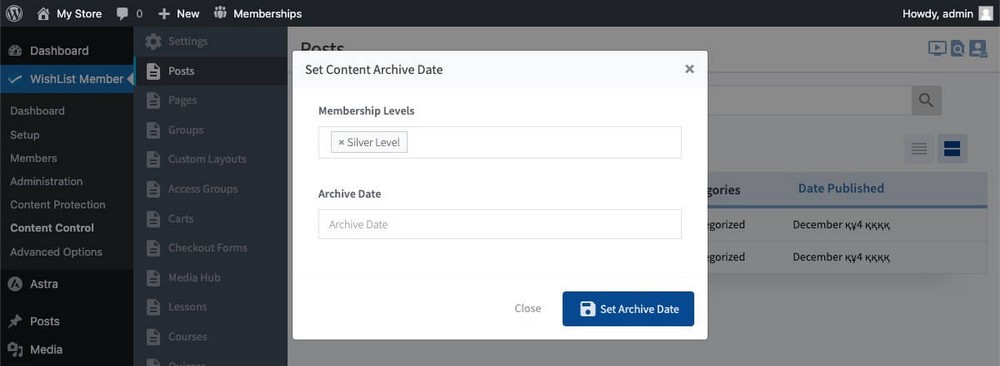Screen dimensions: 1000x366
Task: Dismiss dialog with the X icon
Action: click(x=689, y=69)
